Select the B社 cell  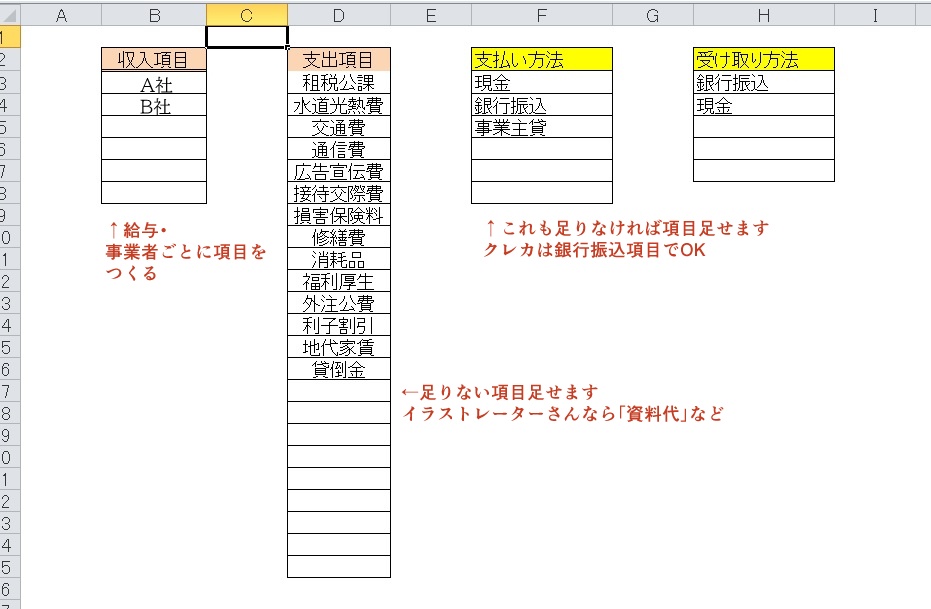pos(154,106)
